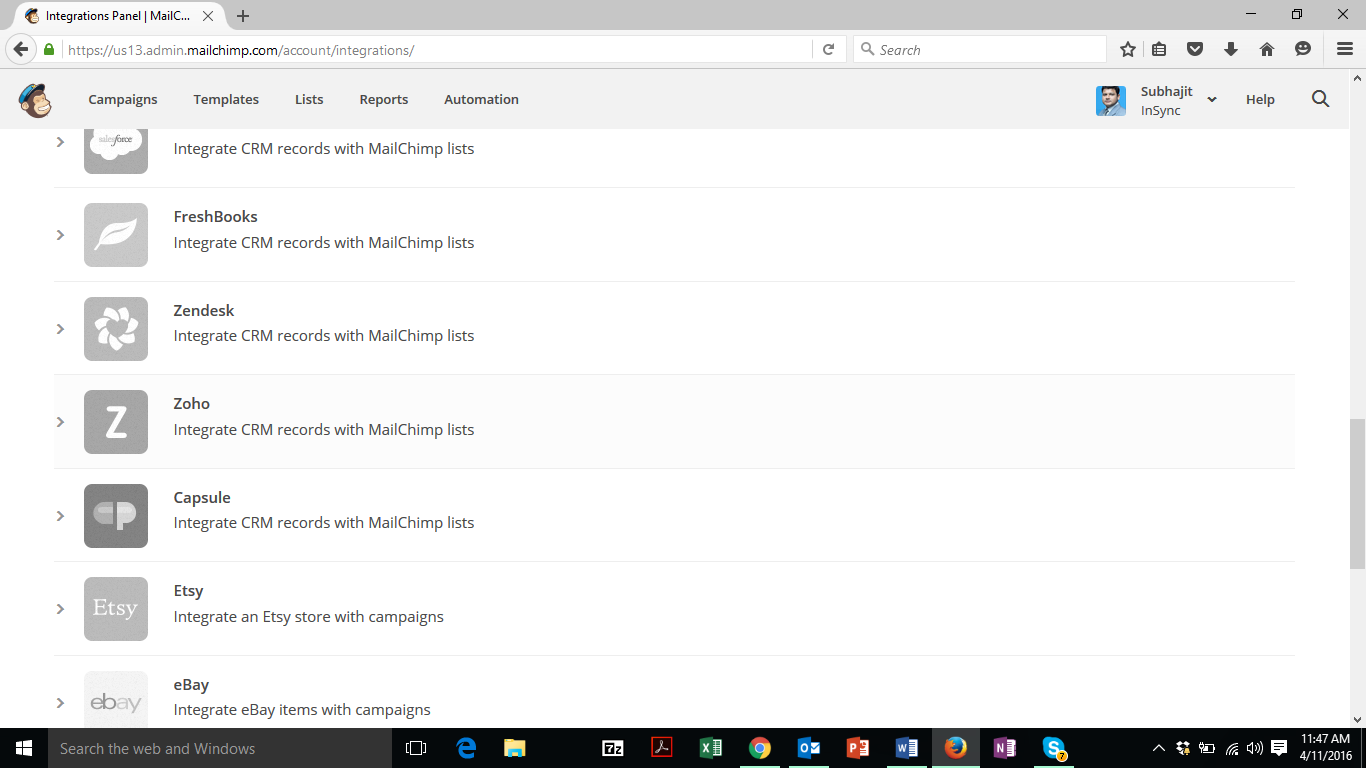Image resolution: width=1366 pixels, height=768 pixels.
Task: Click the Hello chat smiley icon
Action: (1303, 49)
